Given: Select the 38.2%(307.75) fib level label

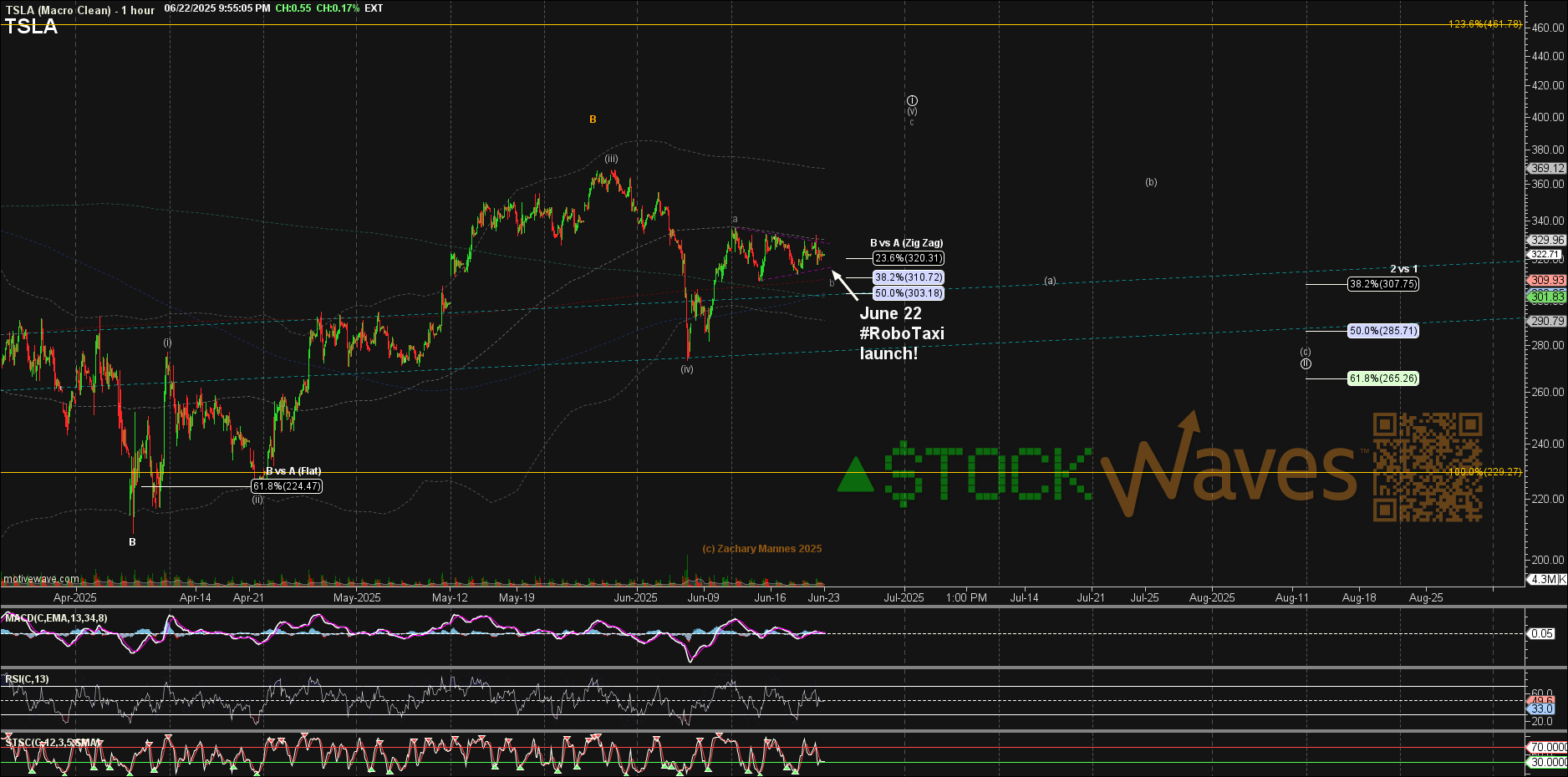Looking at the screenshot, I should pyautogui.click(x=1382, y=284).
